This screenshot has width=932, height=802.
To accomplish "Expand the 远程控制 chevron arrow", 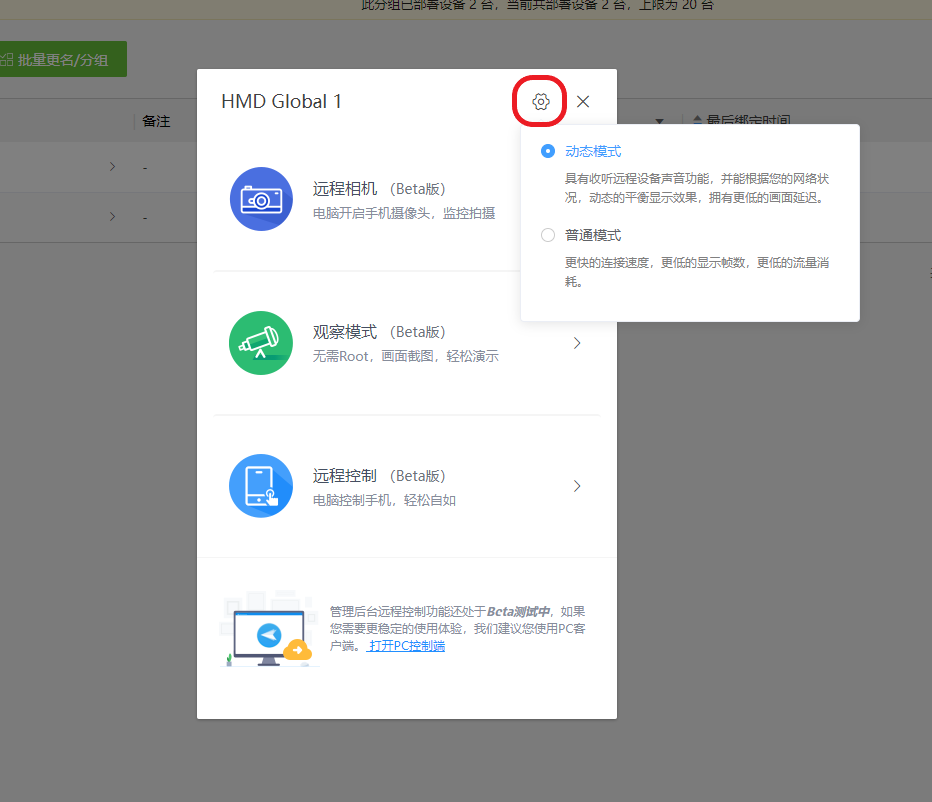I will click(x=577, y=486).
